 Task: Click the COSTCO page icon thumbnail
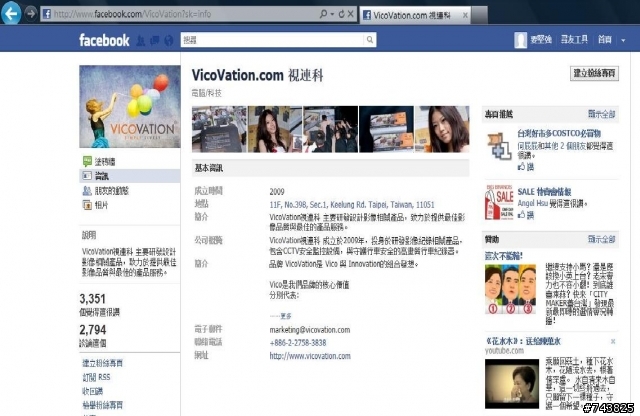(x=499, y=145)
